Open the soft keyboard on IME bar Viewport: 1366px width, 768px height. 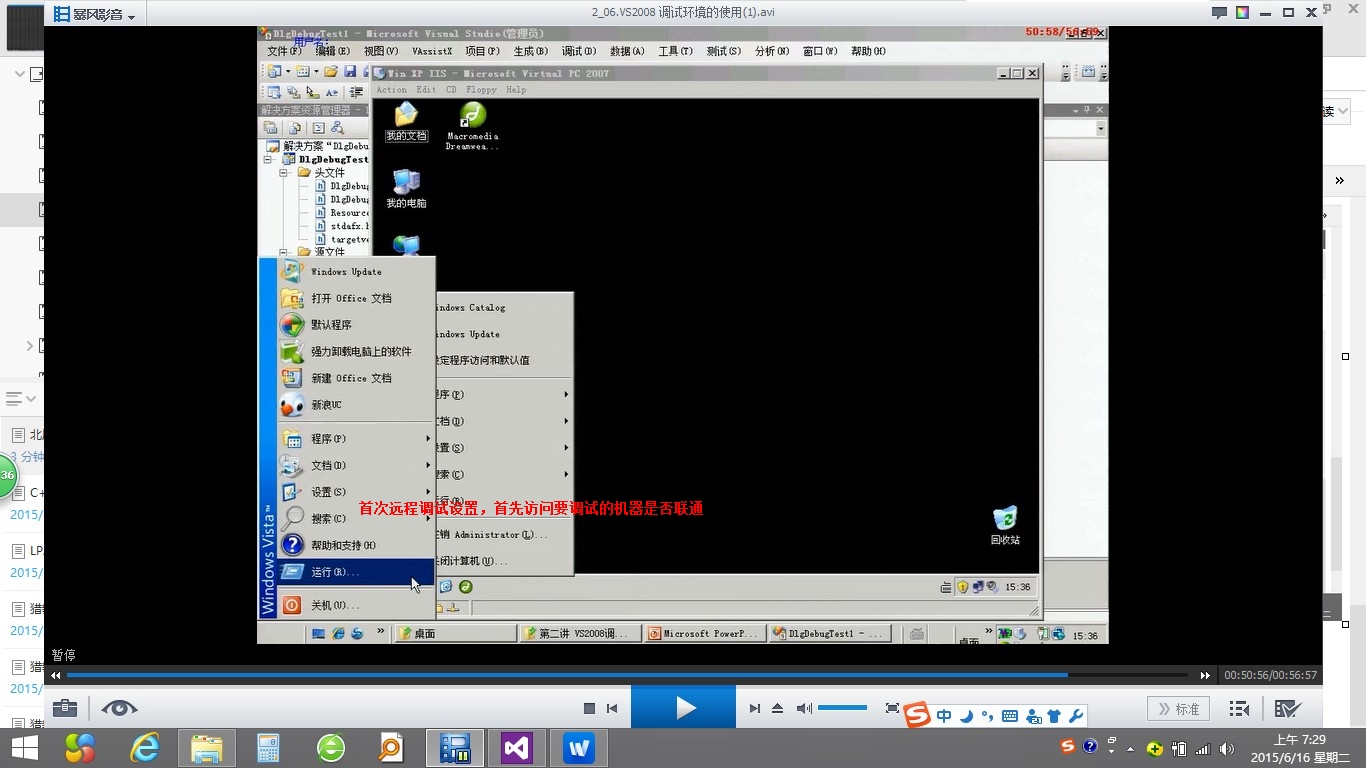(1010, 716)
